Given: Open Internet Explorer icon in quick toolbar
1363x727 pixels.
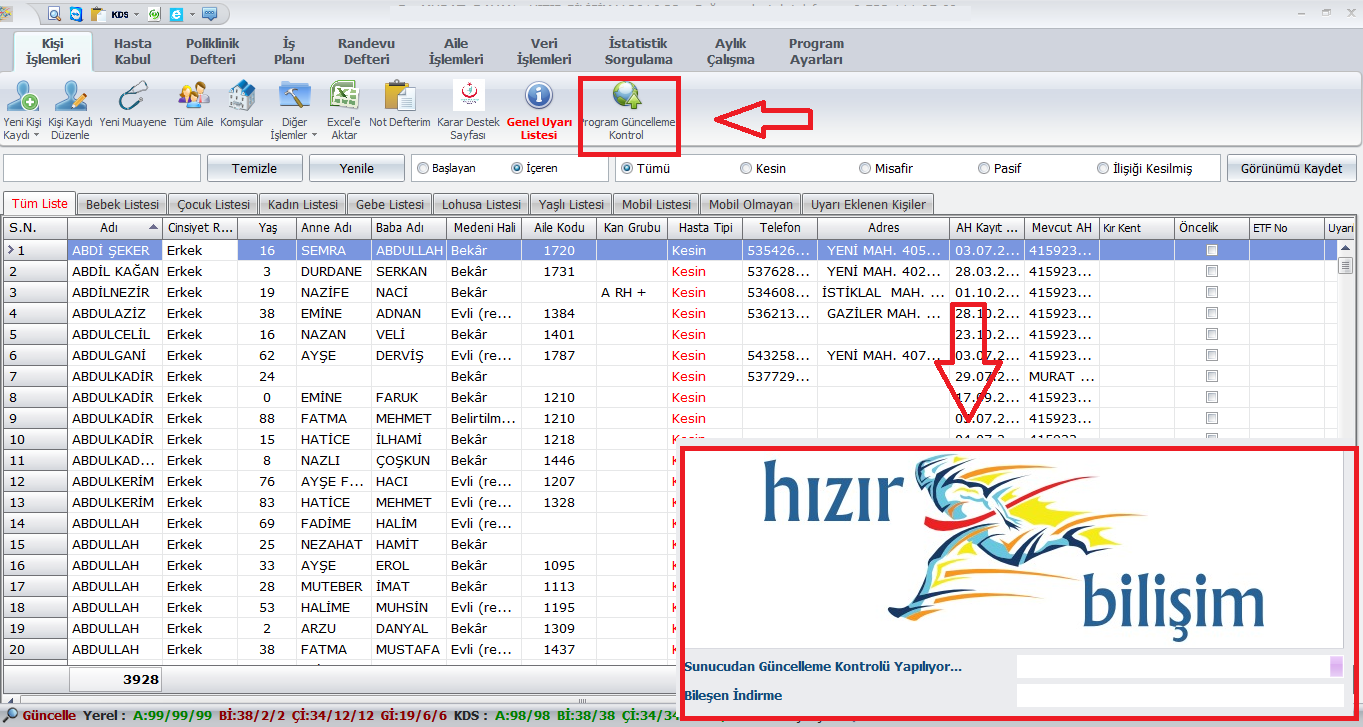Looking at the screenshot, I should tap(176, 14).
